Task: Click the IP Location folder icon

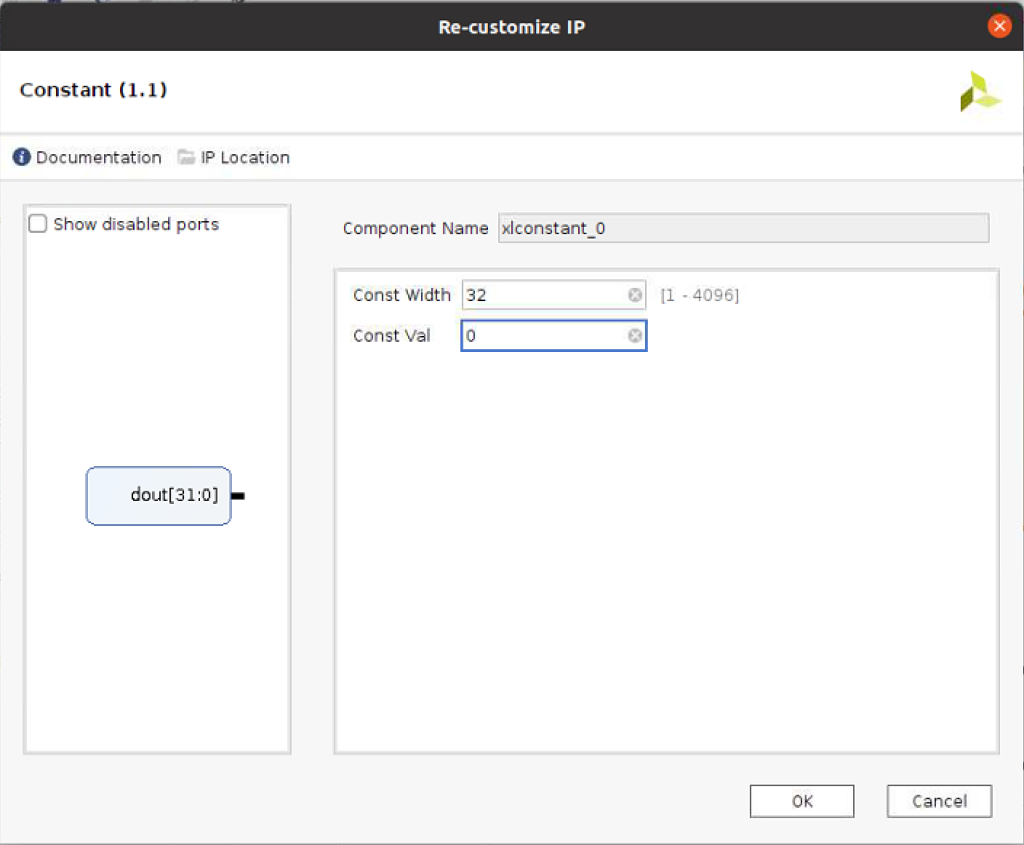Action: point(186,158)
